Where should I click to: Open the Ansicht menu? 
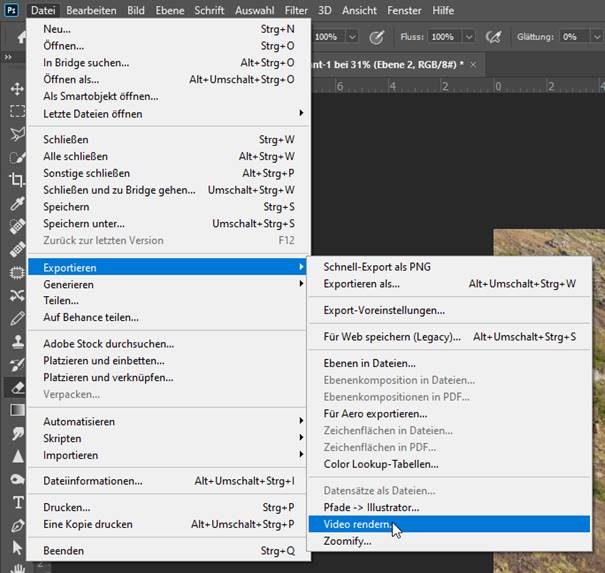pyautogui.click(x=359, y=10)
